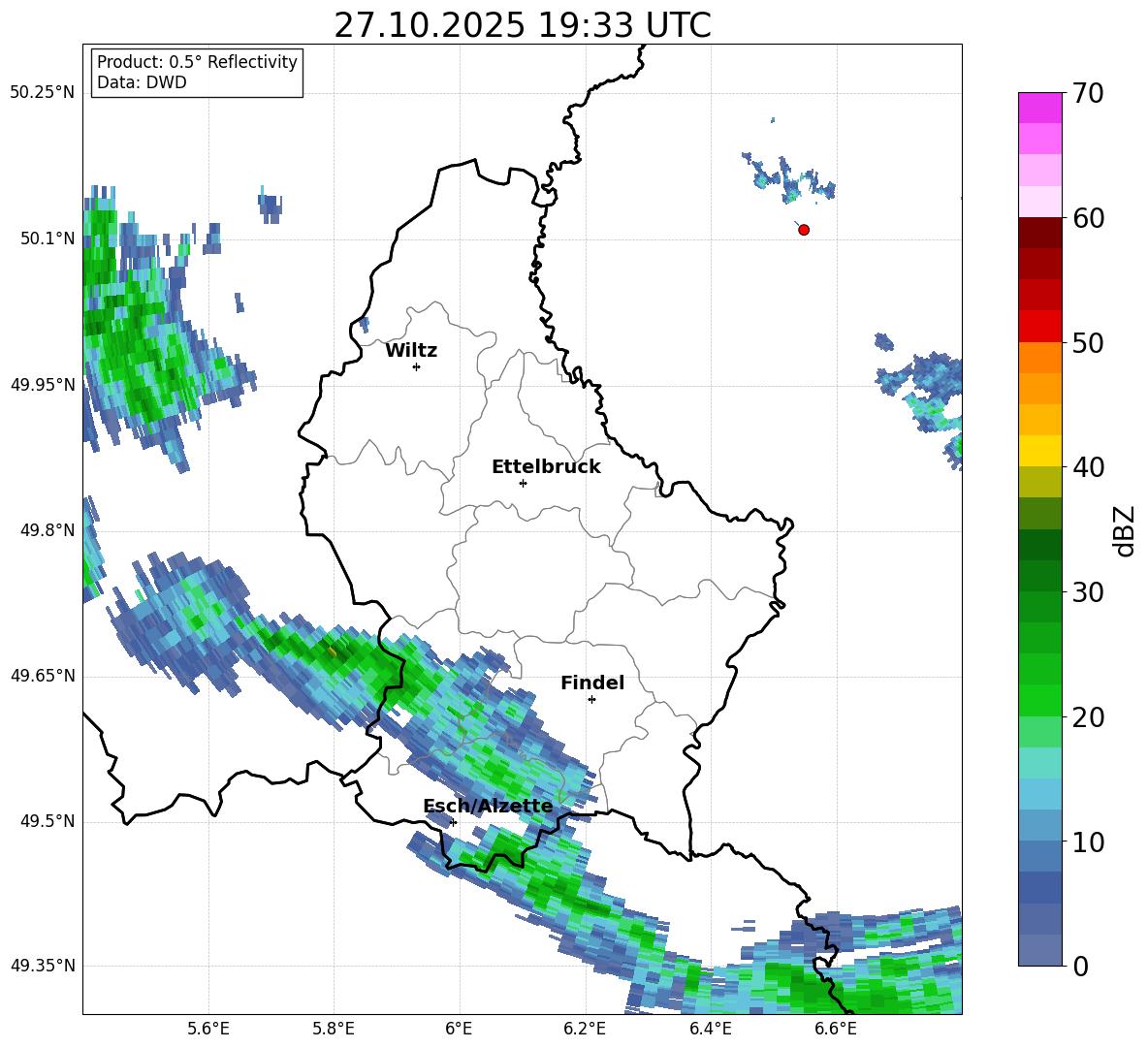The image size is (1148, 1048).
Task: Click the colorbar "40" tick label
Action: [x=1088, y=467]
